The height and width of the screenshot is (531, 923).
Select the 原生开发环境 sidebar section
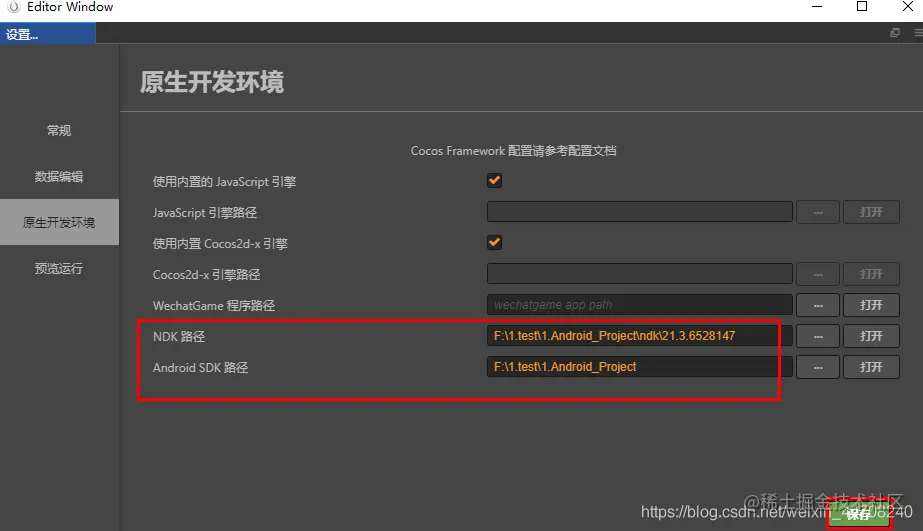(59, 222)
